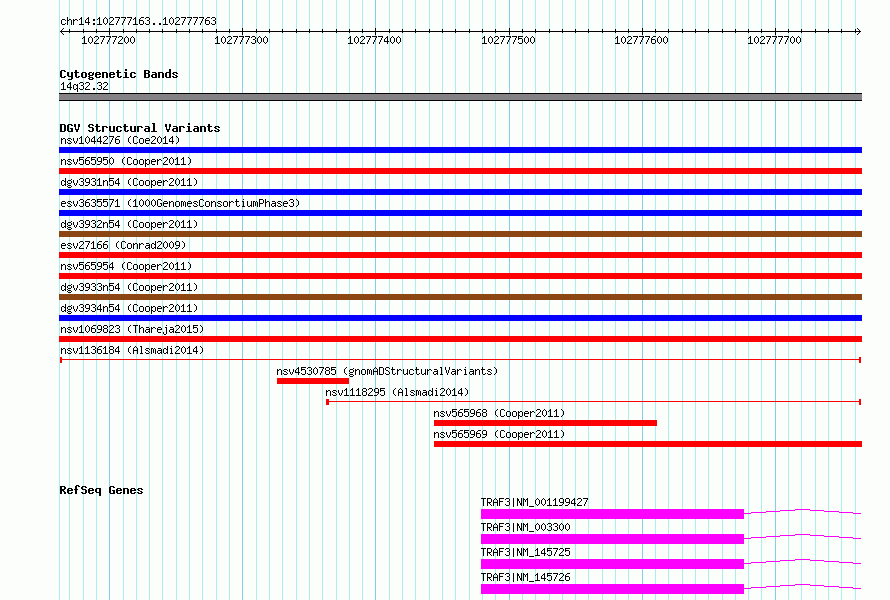
Task: Open variant nsv1069823 (Thareja2015) label
Action: pyautogui.click(x=132, y=329)
